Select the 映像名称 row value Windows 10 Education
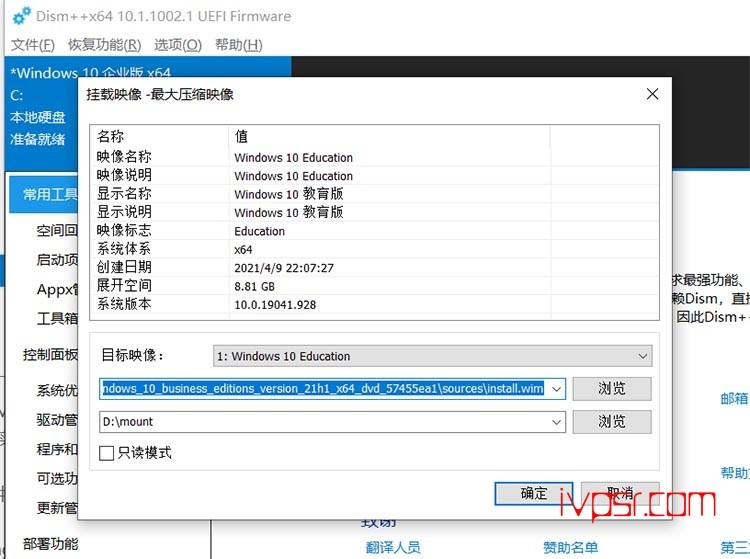Viewport: 750px width, 559px height. (x=293, y=158)
